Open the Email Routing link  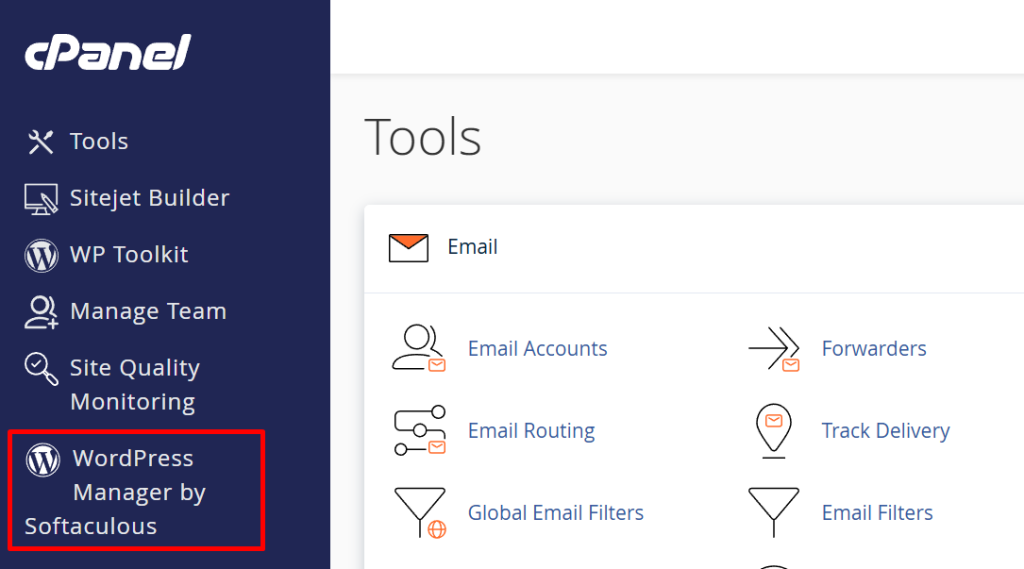point(532,431)
